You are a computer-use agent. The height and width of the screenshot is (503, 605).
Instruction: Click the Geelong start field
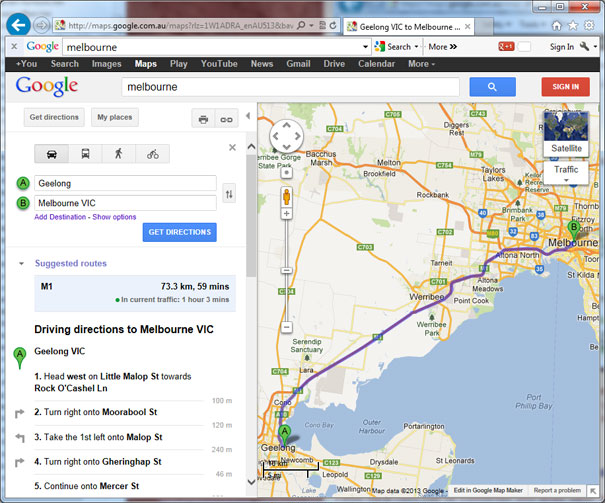click(x=125, y=183)
